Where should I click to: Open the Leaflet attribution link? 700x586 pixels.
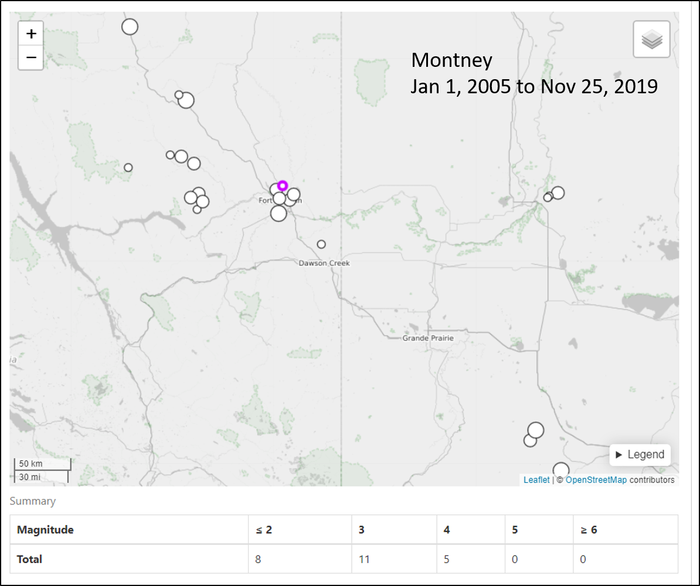(x=536, y=480)
